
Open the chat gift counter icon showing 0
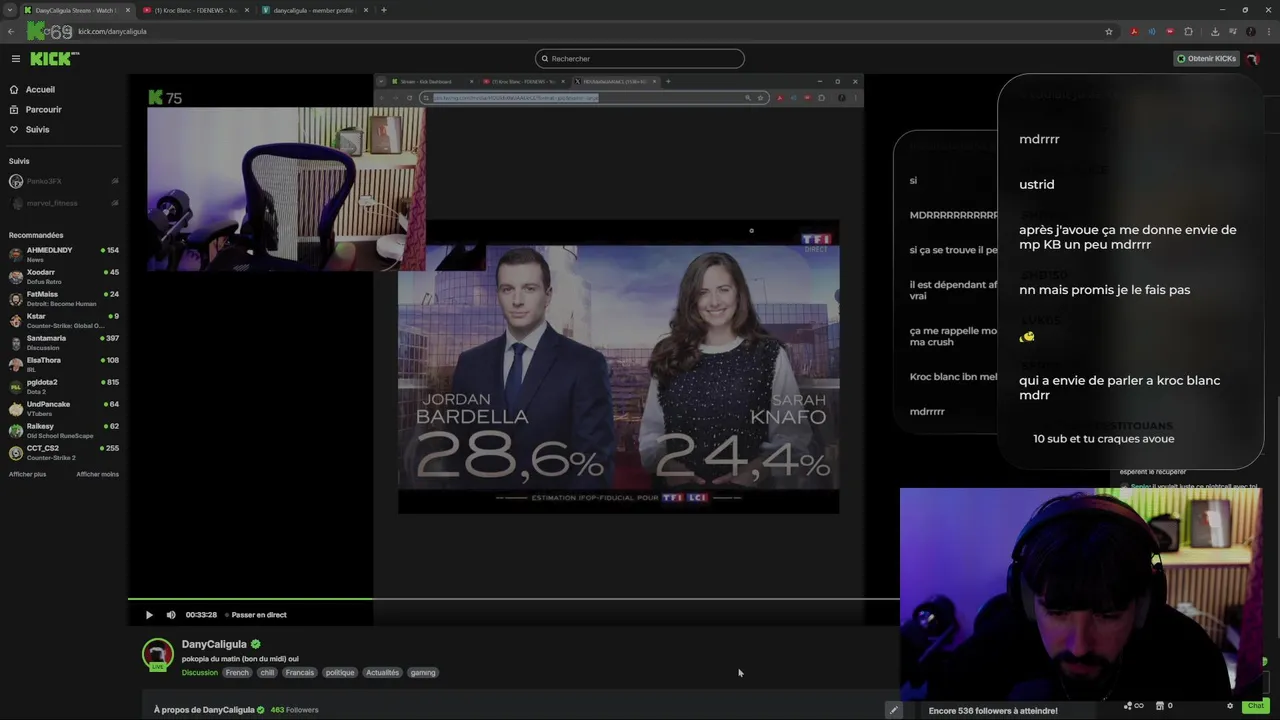[x=1165, y=706]
